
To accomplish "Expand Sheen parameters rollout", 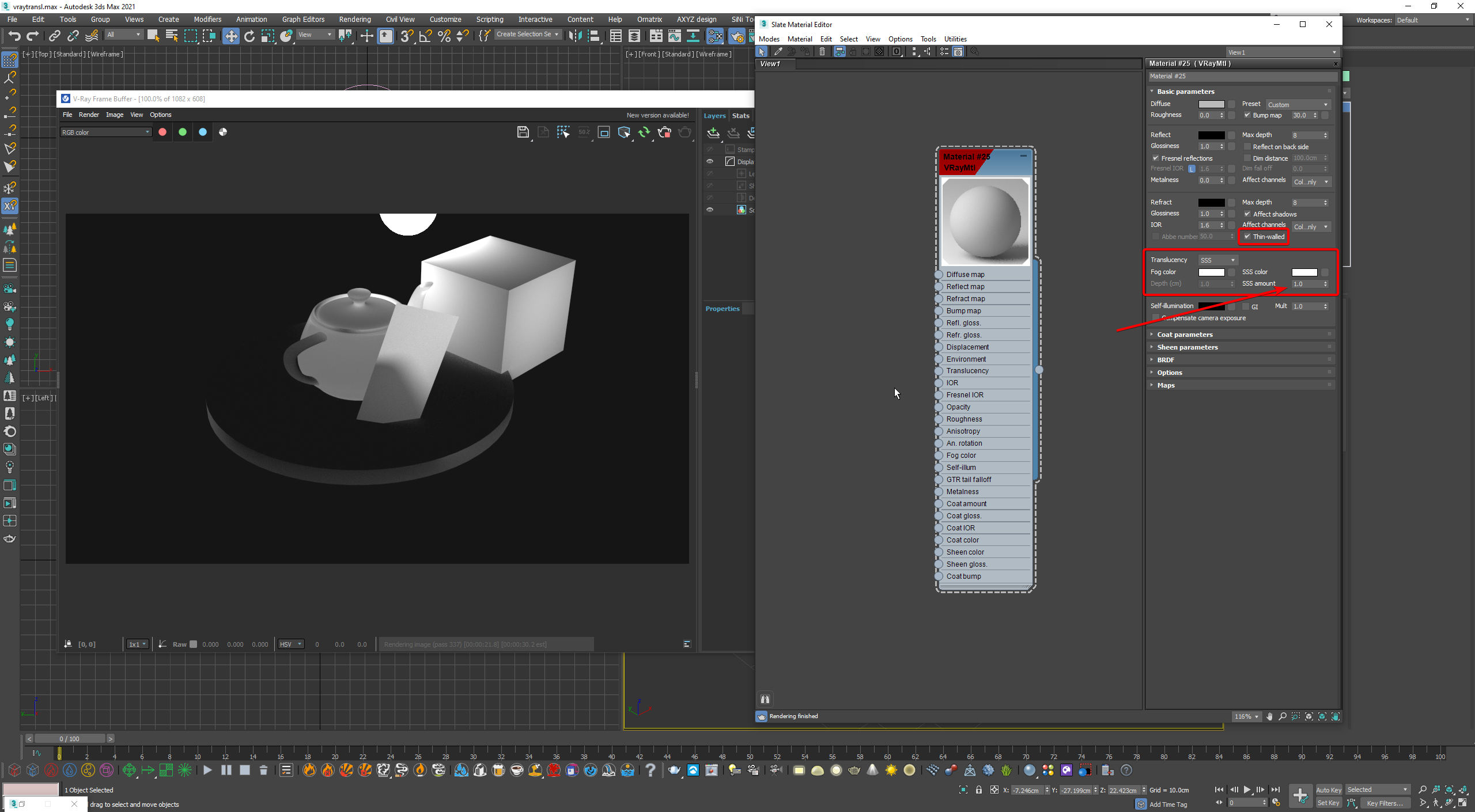I will click(1240, 347).
